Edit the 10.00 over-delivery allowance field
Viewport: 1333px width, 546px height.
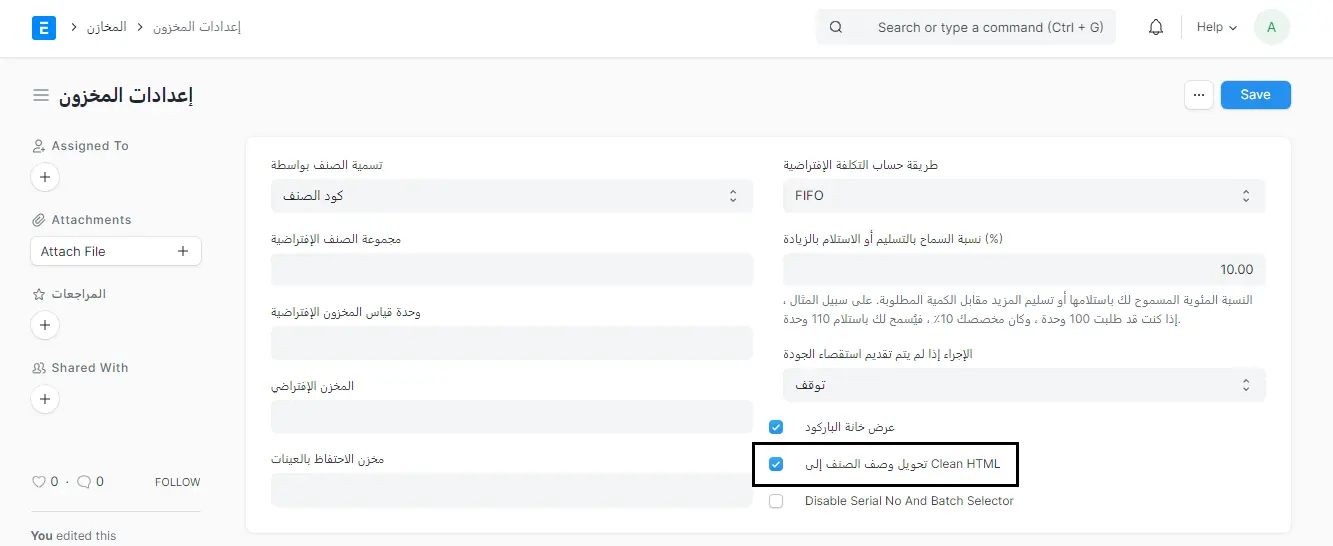(x=1024, y=270)
